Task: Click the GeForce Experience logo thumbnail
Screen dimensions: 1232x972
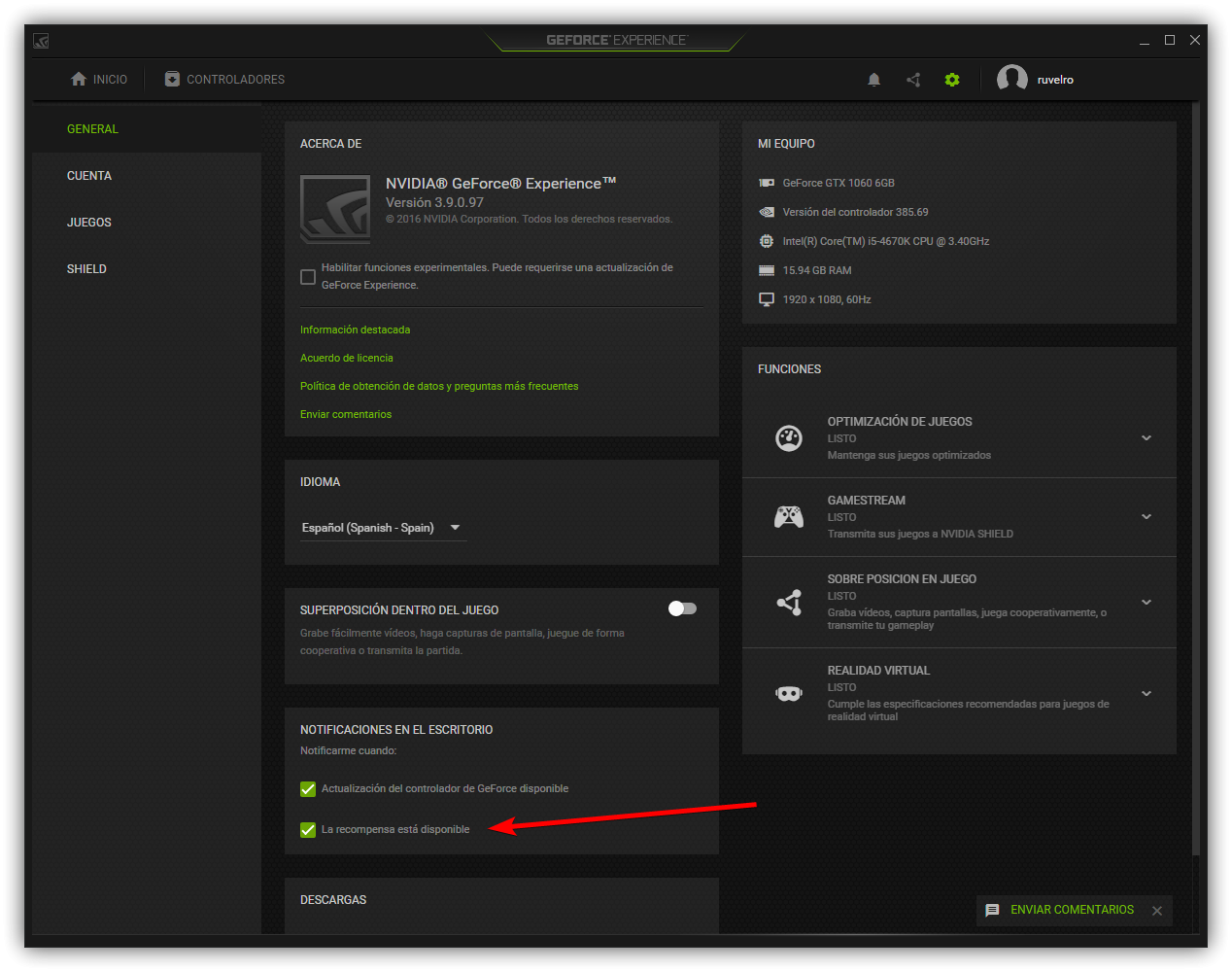Action: (335, 209)
